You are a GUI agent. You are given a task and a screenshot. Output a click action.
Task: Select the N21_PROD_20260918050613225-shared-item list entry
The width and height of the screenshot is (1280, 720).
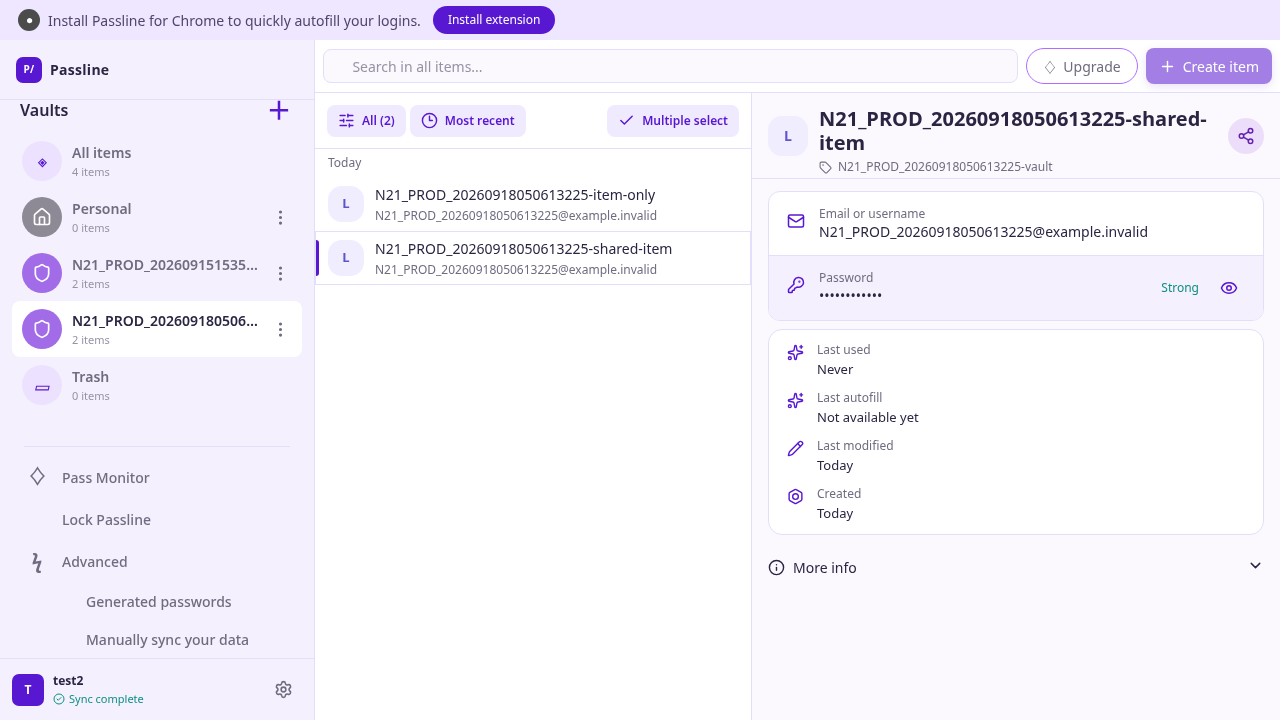pyautogui.click(x=533, y=258)
